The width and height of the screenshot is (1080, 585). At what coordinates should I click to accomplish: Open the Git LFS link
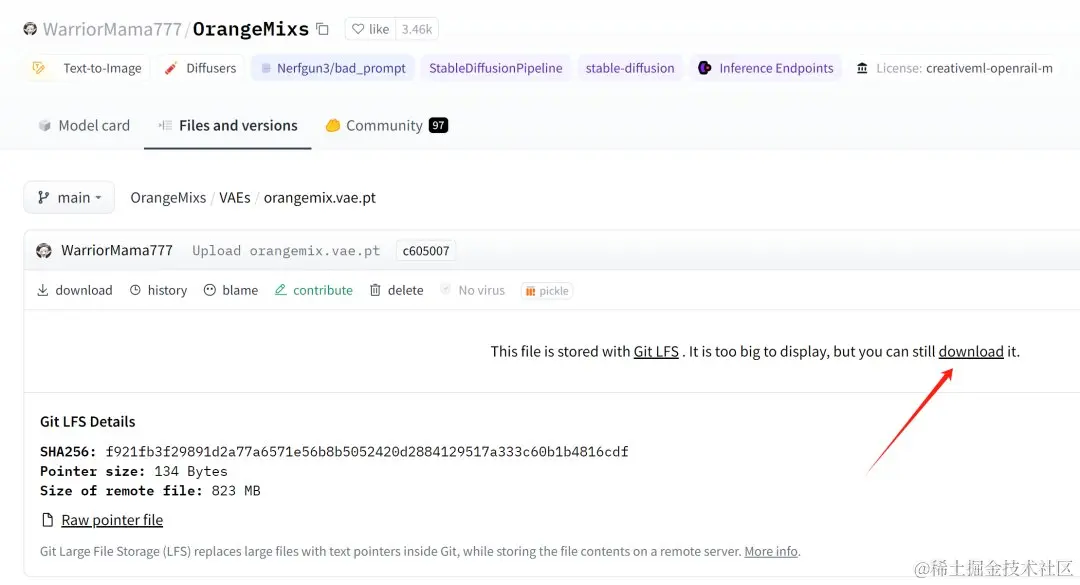pyautogui.click(x=656, y=351)
